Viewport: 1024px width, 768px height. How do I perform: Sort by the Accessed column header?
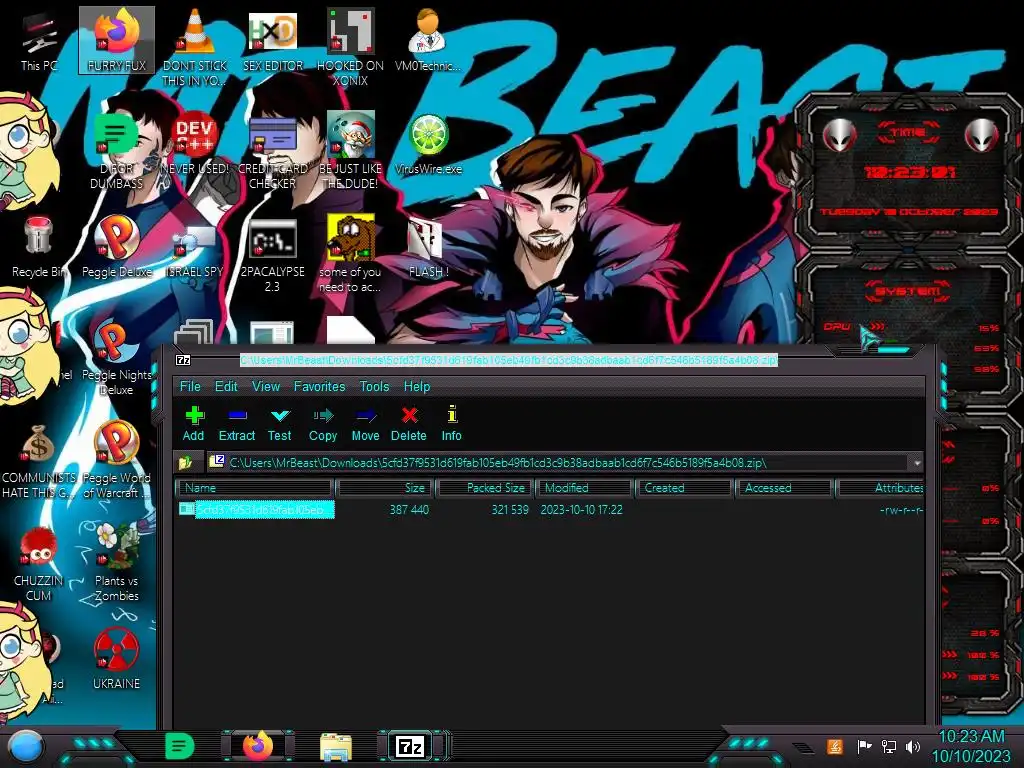[784, 488]
